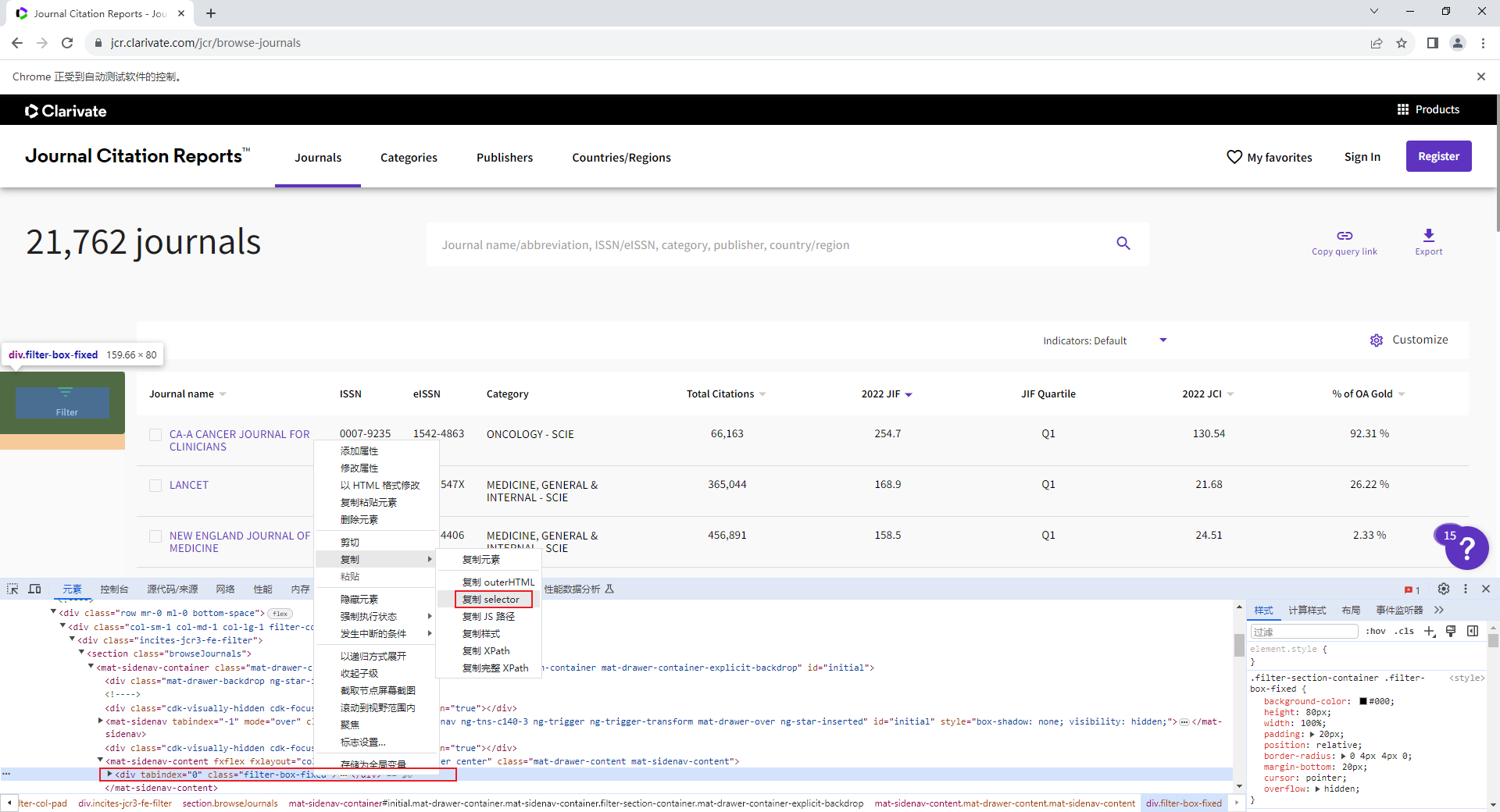This screenshot has width=1500, height=812.
Task: Click the My favorites heart icon
Action: pyautogui.click(x=1234, y=157)
